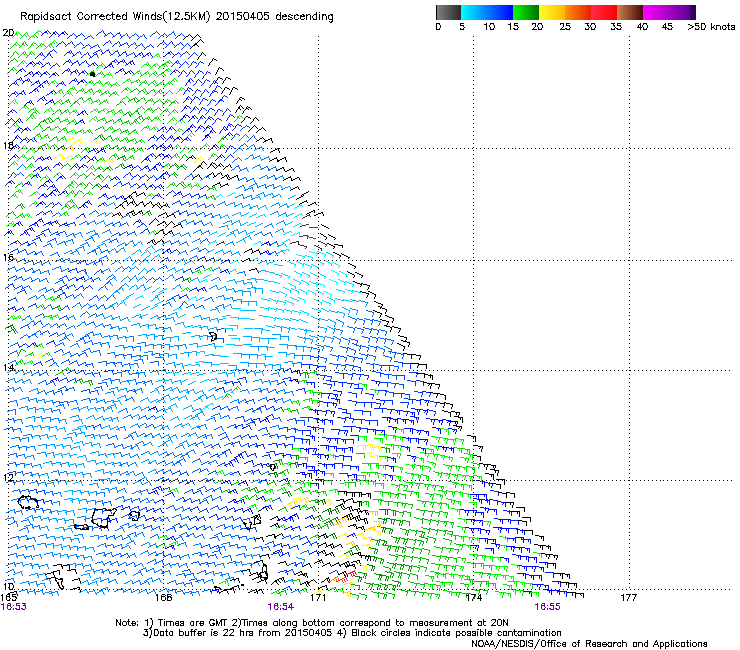Click the '3)Data buffer is 22 hrs' note line

[352, 633]
